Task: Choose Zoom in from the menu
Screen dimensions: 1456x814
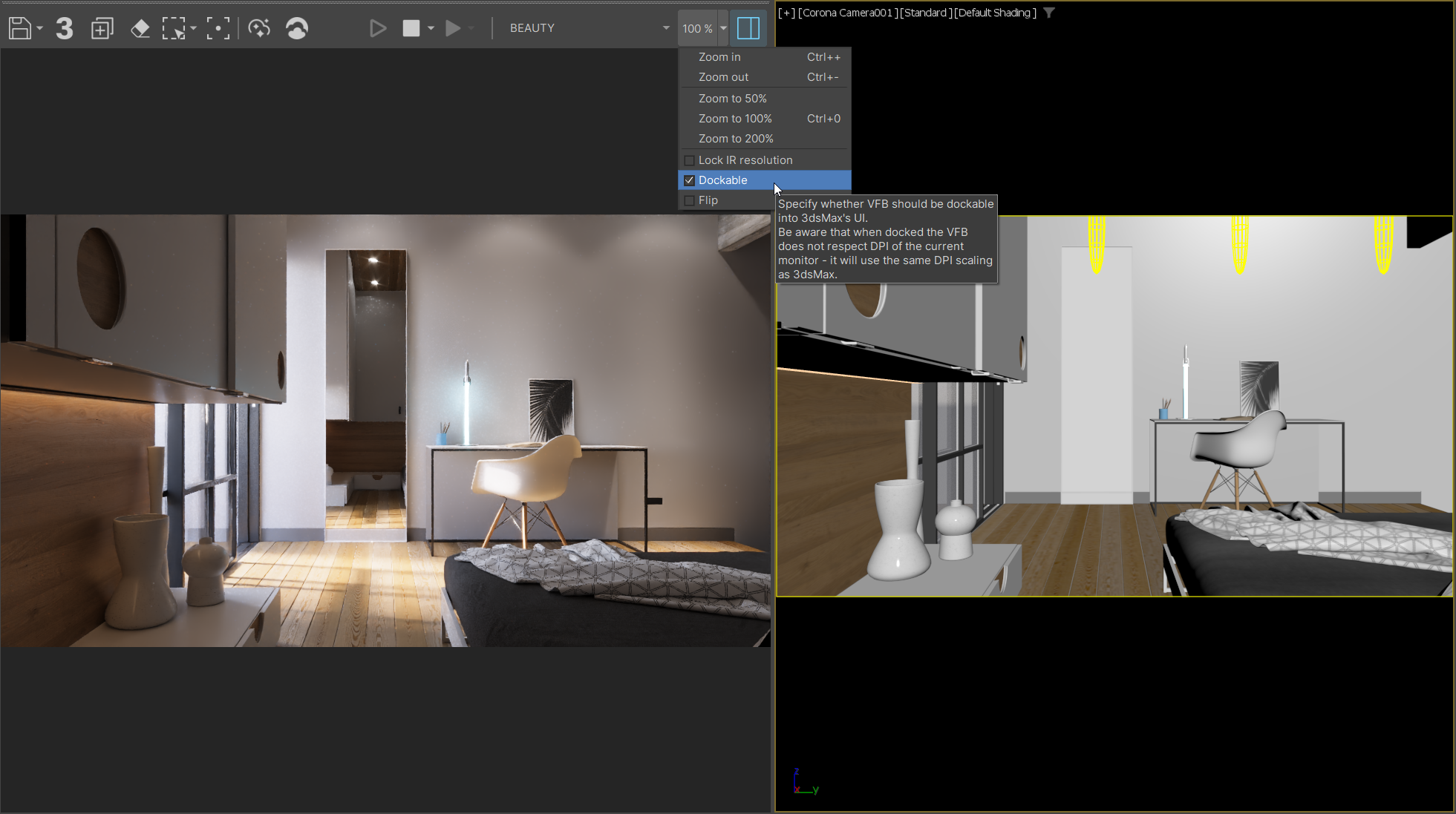Action: 765,57
